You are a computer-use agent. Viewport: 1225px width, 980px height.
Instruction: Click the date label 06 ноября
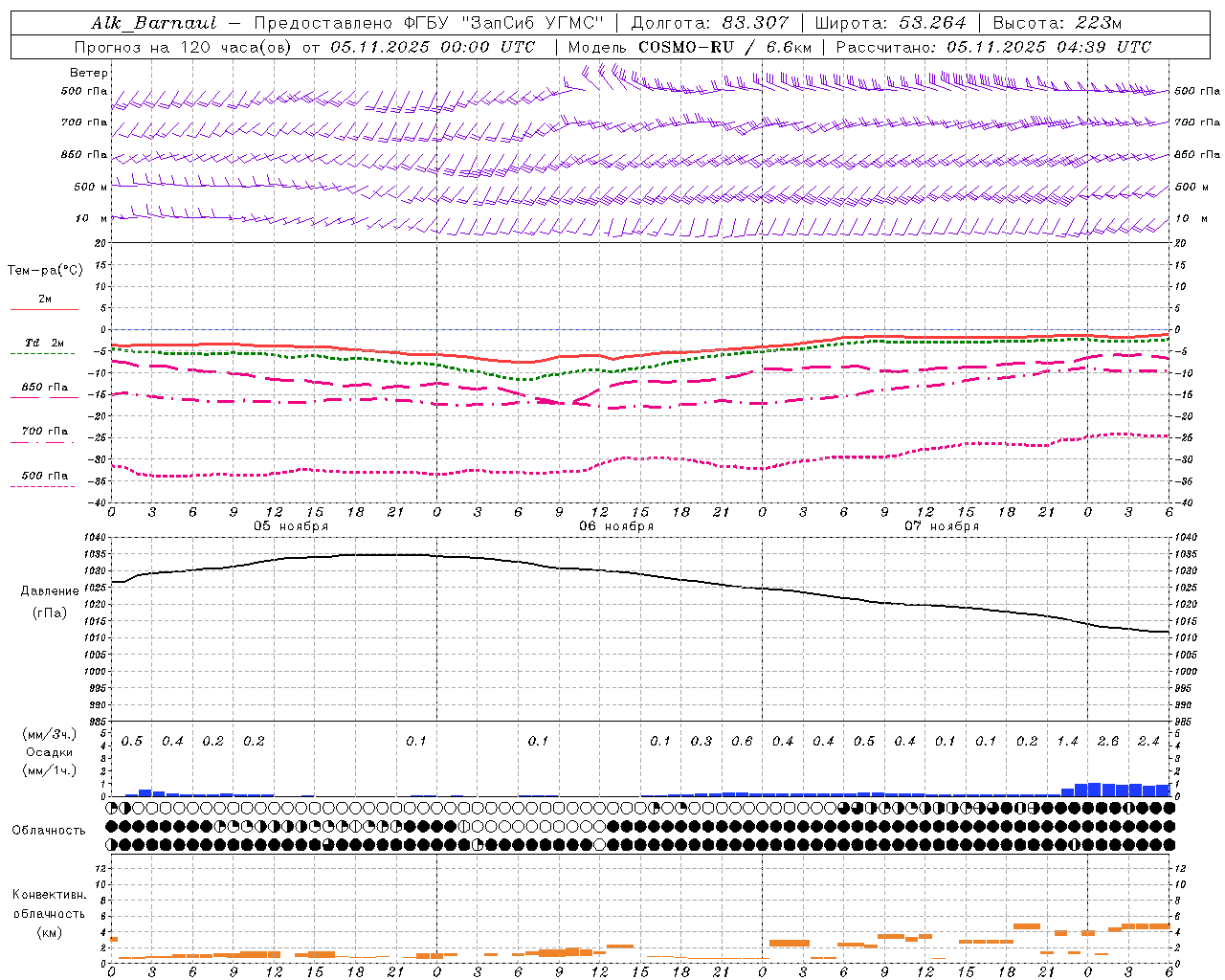[x=616, y=525]
